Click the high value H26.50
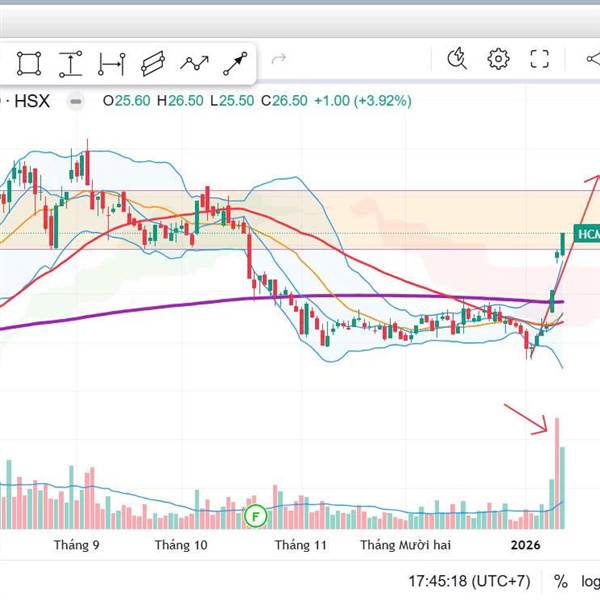 coord(180,101)
